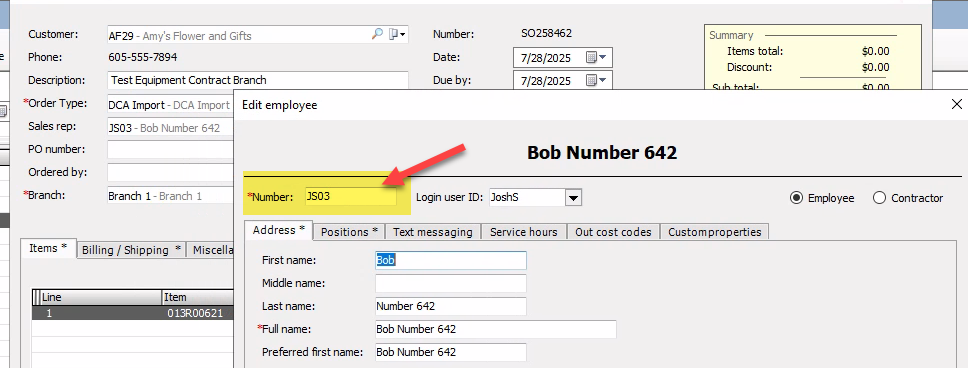968x368 pixels.
Task: Click the Middle name field
Action: pos(451,283)
